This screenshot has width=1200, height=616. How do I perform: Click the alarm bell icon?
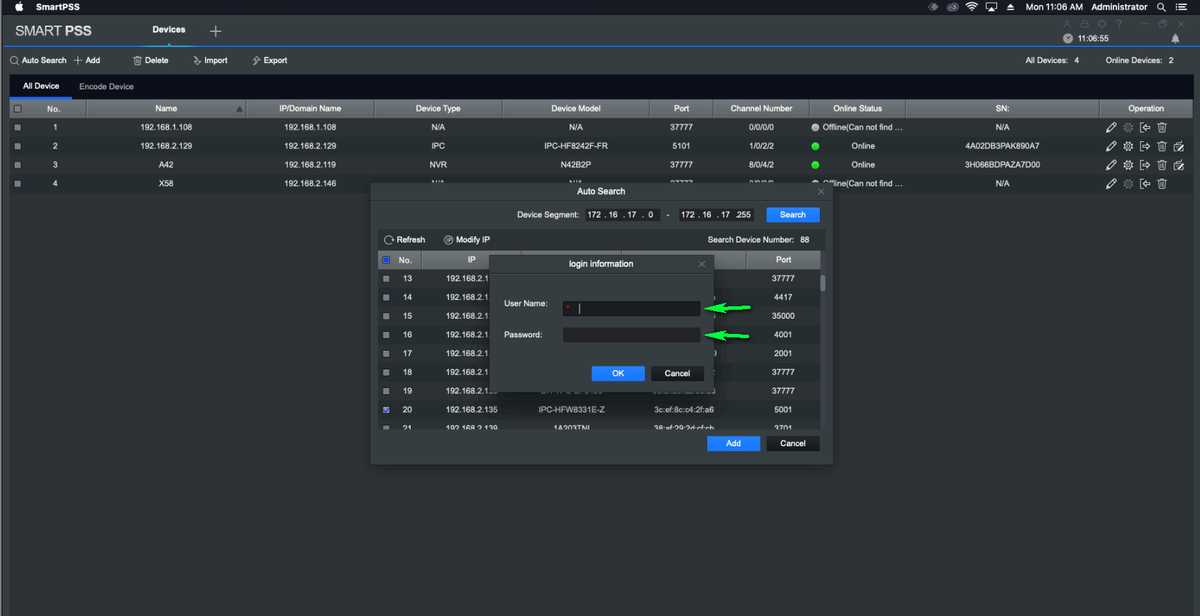[1175, 38]
